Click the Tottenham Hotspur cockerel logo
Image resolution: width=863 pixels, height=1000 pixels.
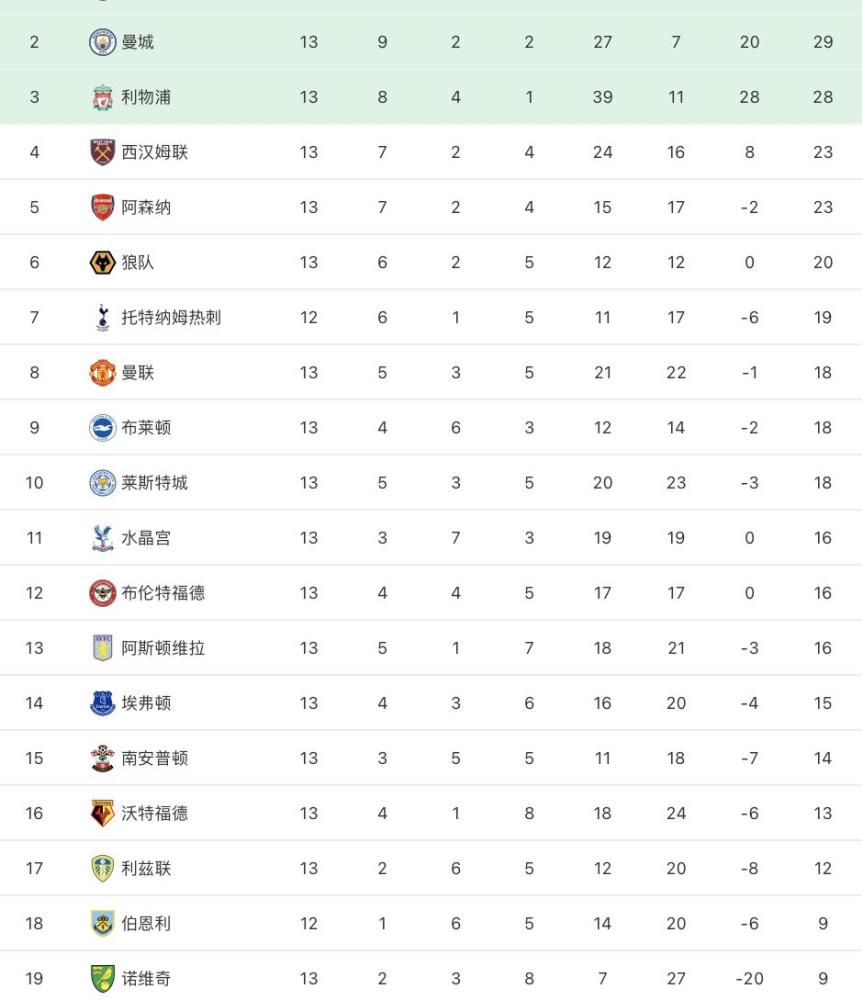click(x=102, y=318)
